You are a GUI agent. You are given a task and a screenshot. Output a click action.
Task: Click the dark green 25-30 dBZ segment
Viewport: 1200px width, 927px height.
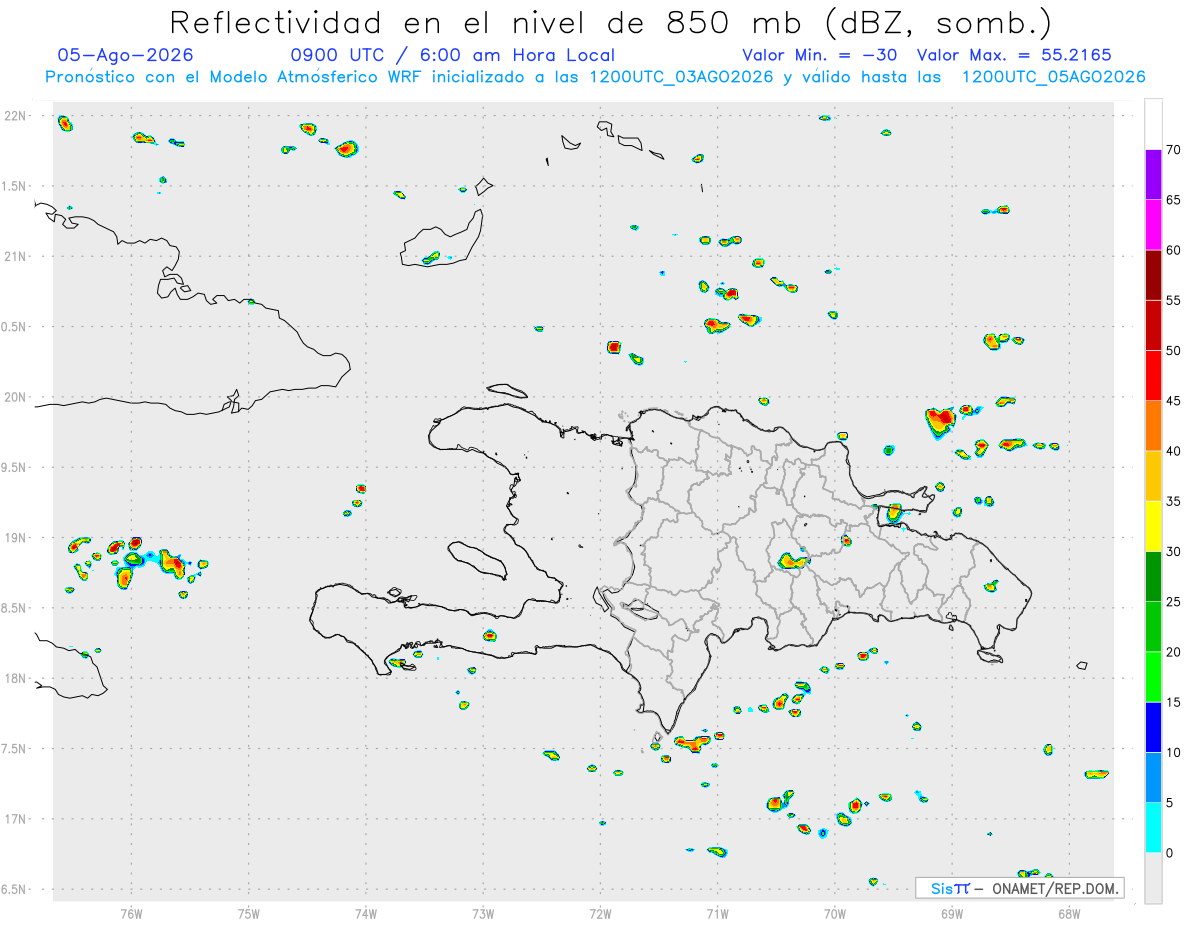click(1153, 577)
